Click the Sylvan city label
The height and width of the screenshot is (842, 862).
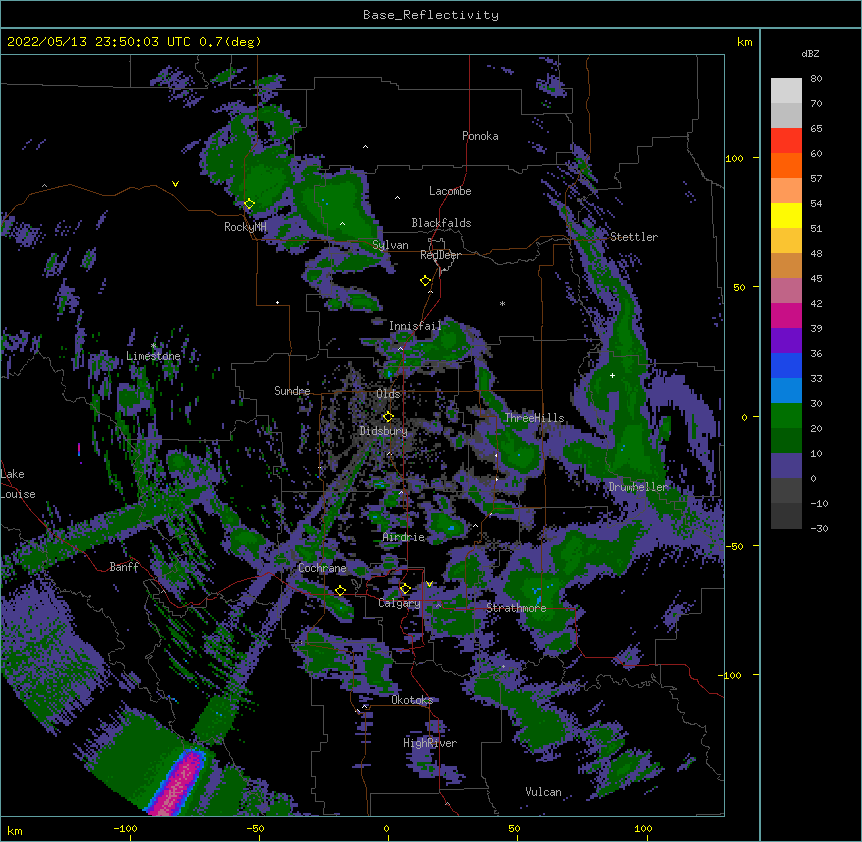pyautogui.click(x=390, y=245)
